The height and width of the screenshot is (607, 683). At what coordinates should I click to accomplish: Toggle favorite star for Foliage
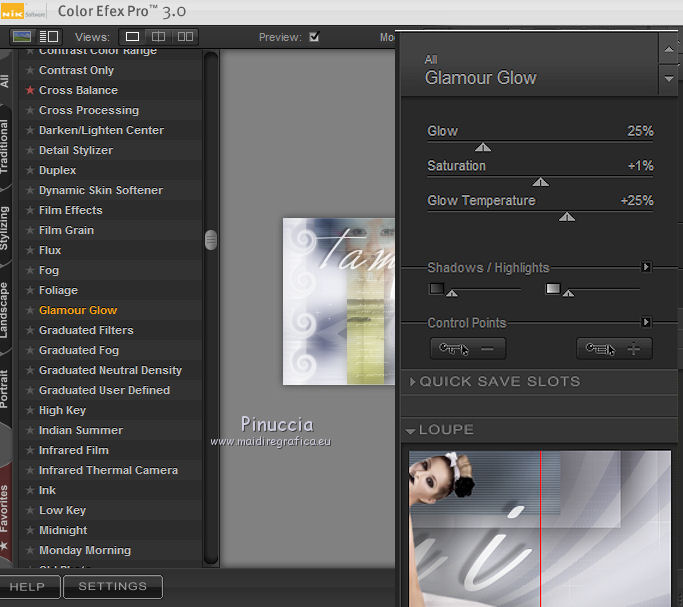coord(30,290)
